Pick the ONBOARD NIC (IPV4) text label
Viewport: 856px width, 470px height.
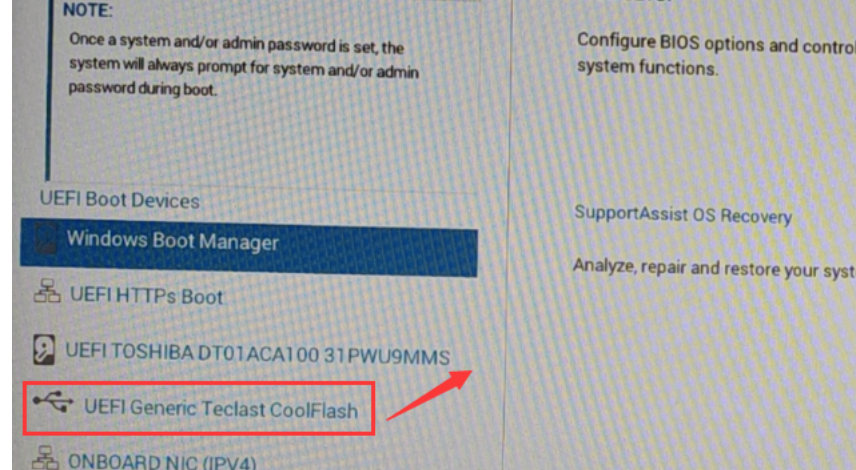click(x=162, y=462)
